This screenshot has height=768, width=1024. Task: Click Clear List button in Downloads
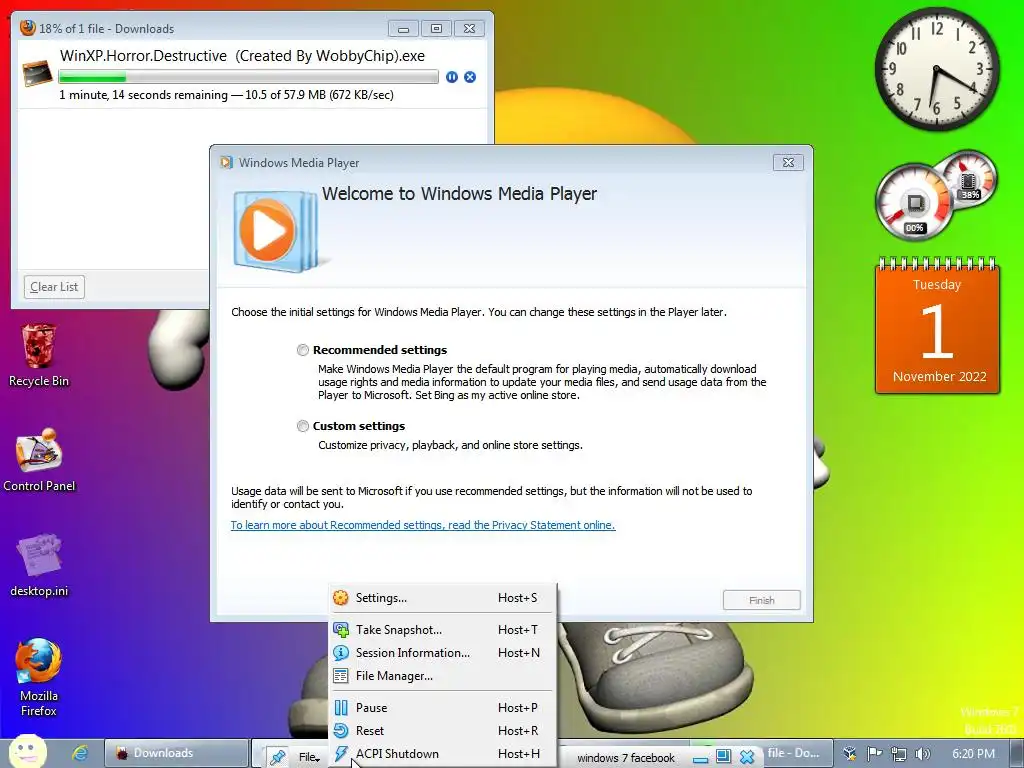tap(54, 287)
